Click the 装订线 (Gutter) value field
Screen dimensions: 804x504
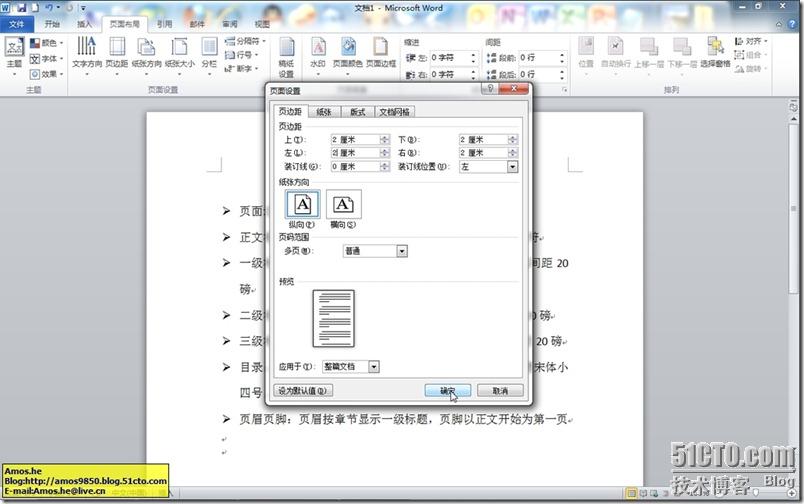coord(355,167)
